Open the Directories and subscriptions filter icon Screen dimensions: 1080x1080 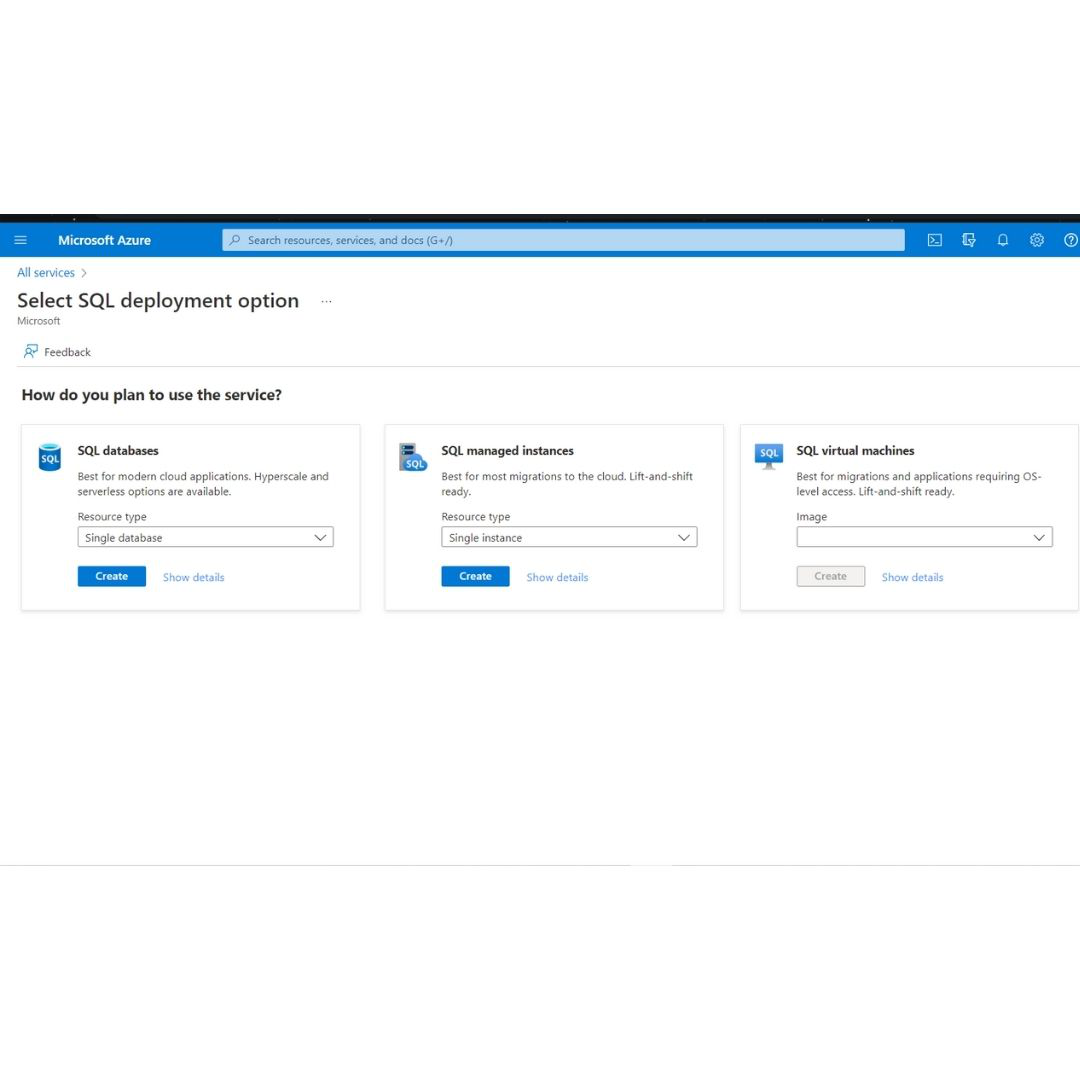pyautogui.click(x=968, y=240)
